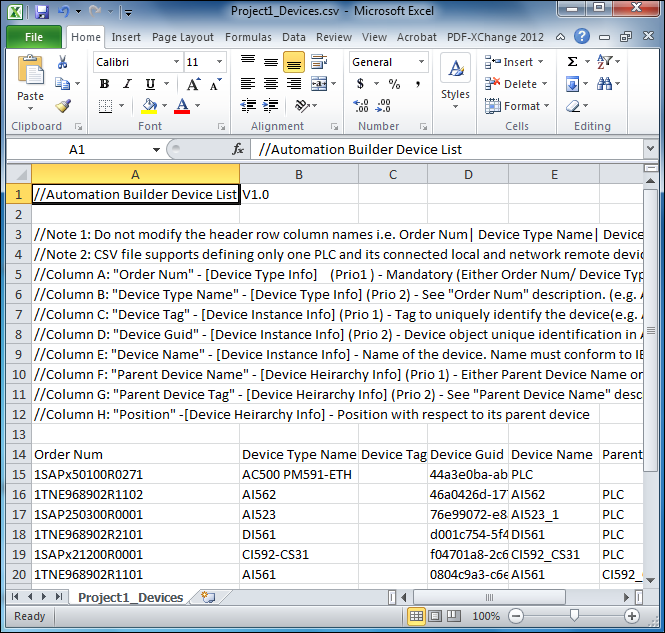The width and height of the screenshot is (665, 633).
Task: Select the Format Painter brush
Action: click(x=63, y=106)
